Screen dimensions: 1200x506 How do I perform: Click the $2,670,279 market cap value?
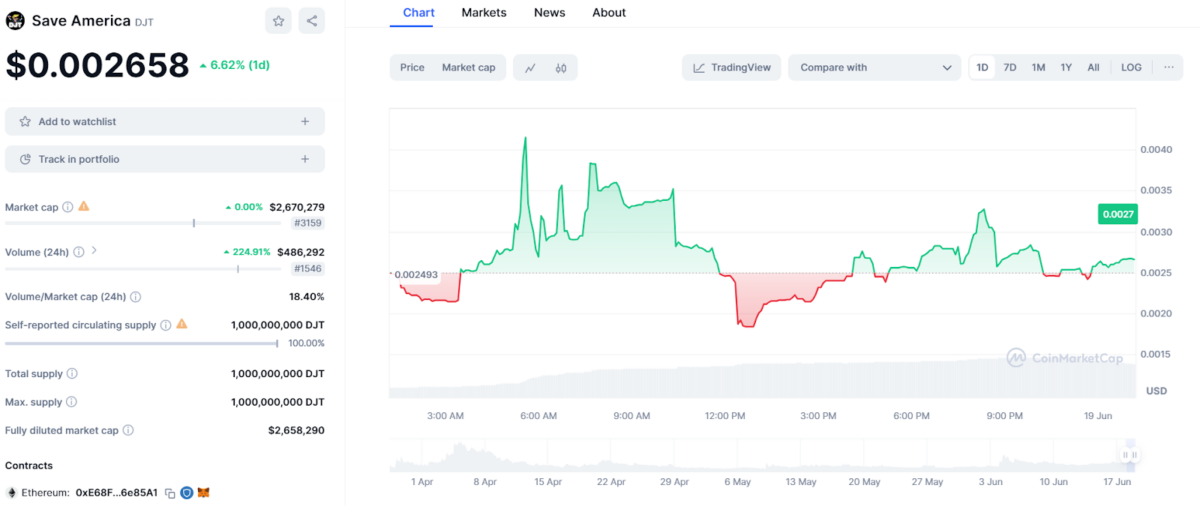pyautogui.click(x=297, y=207)
